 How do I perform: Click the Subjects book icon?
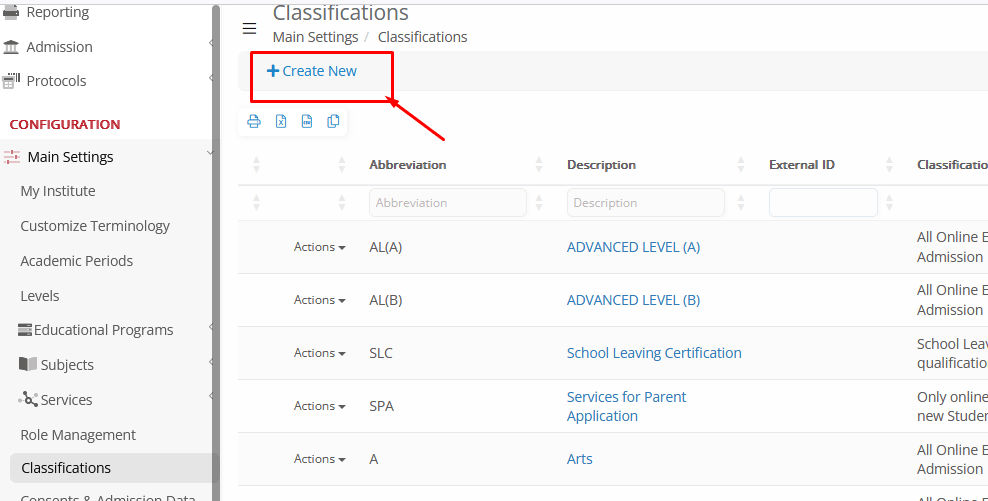click(28, 364)
